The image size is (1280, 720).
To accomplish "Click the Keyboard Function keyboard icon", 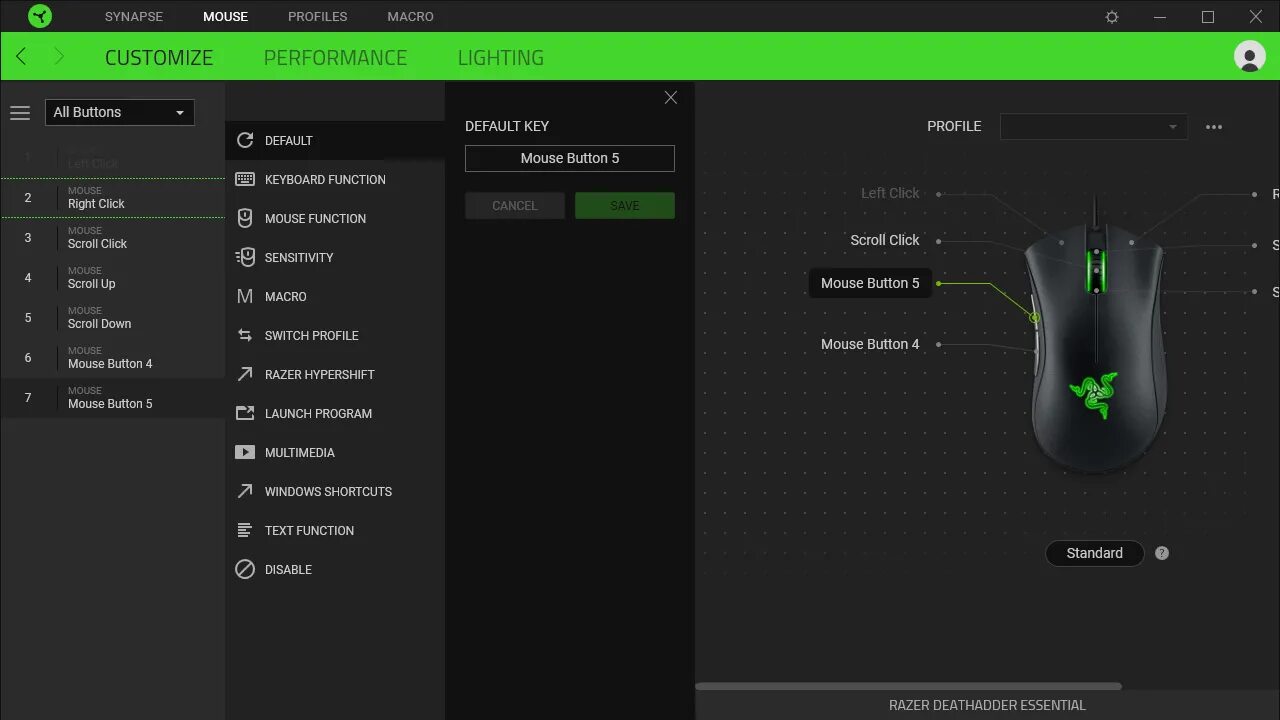I will coord(245,179).
